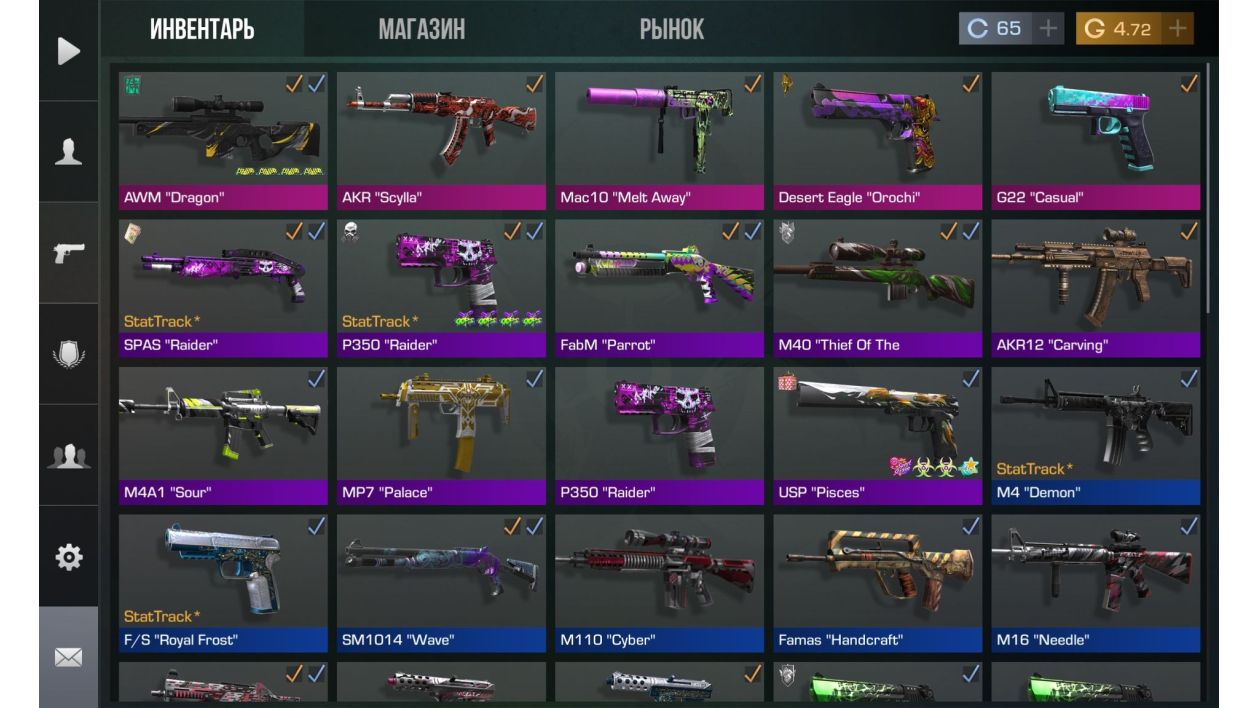
Task: Open the settings gear in sidebar
Action: (68, 556)
